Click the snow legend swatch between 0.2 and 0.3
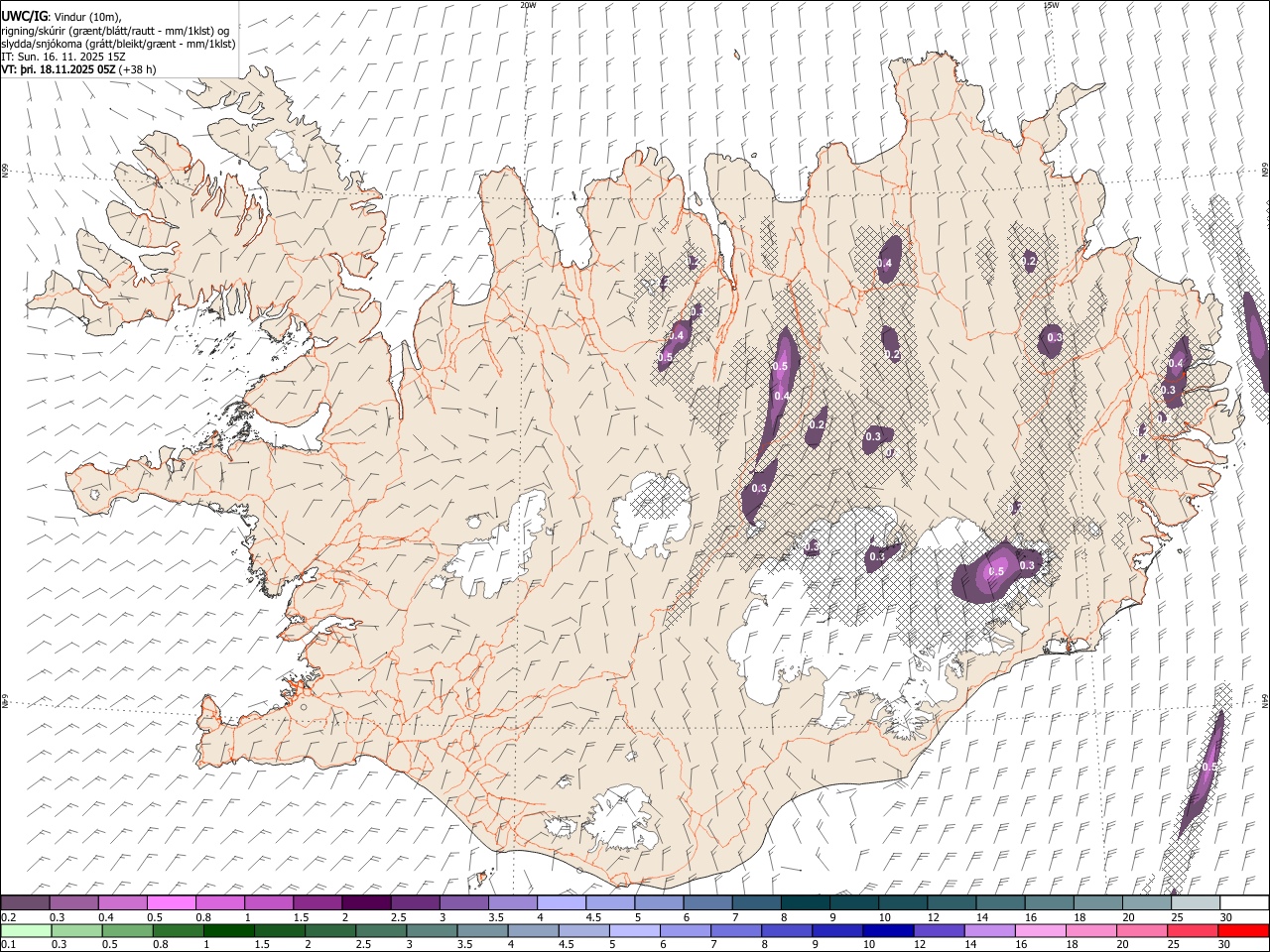The image size is (1270, 952). pos(26,902)
